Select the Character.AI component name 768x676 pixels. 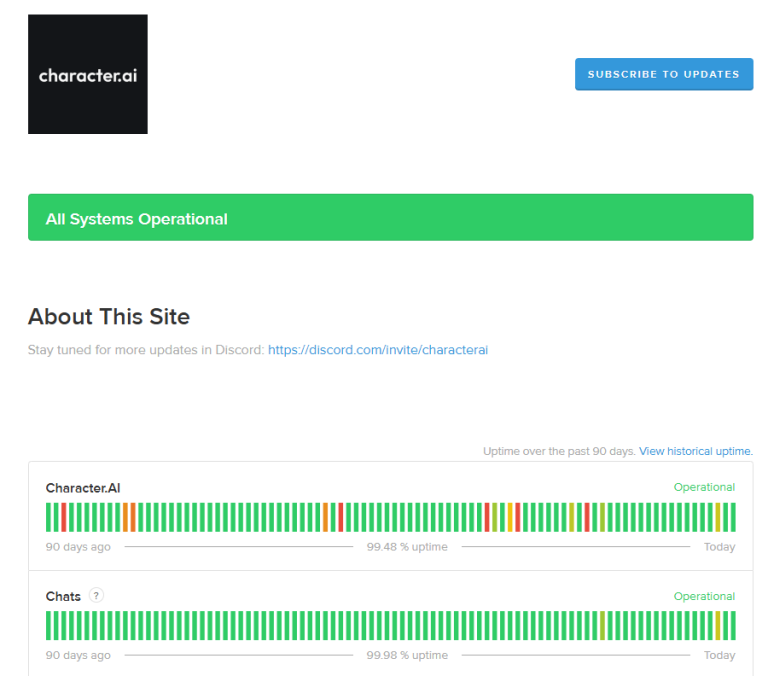(83, 488)
